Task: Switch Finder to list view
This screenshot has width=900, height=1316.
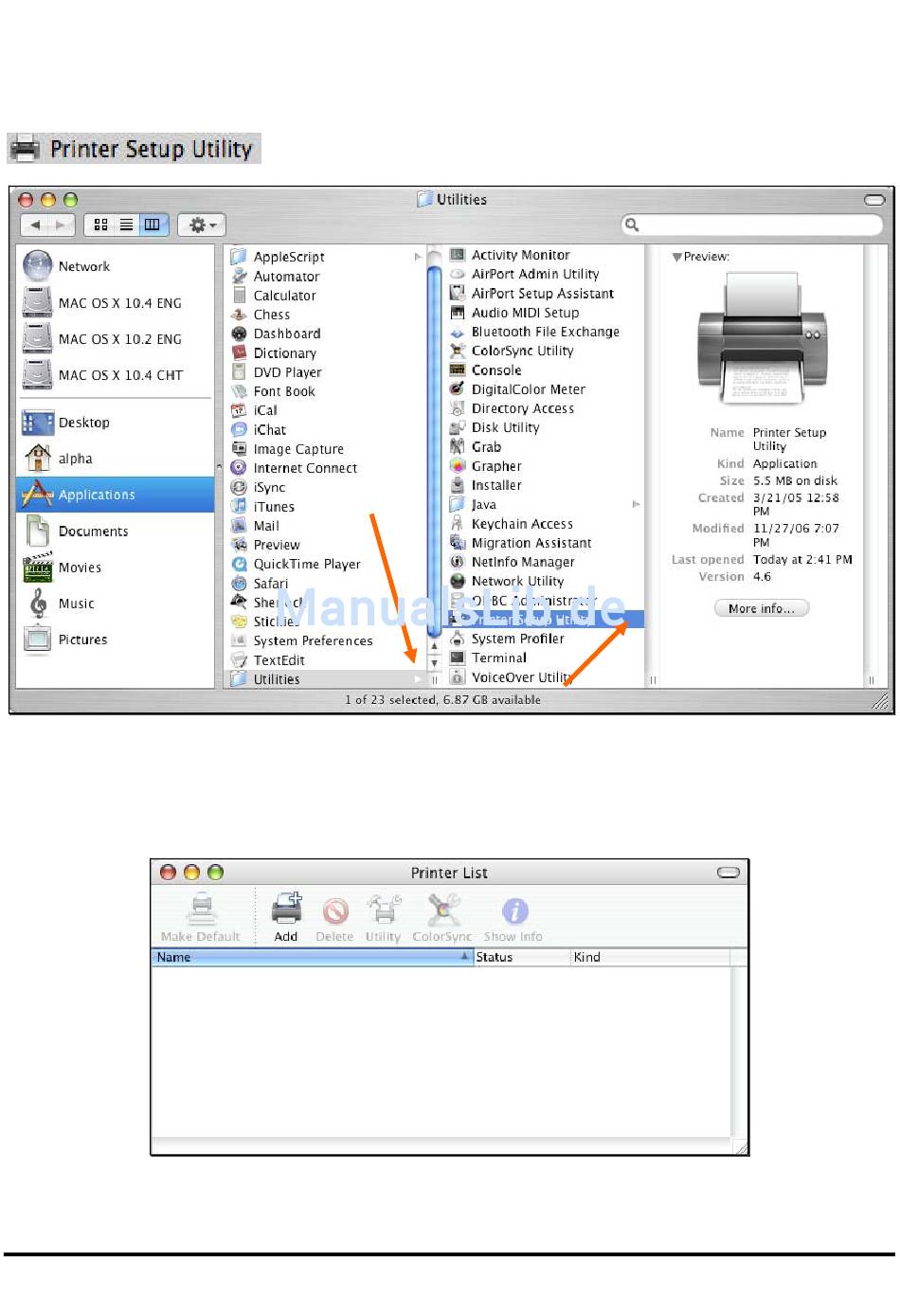Action: [126, 225]
